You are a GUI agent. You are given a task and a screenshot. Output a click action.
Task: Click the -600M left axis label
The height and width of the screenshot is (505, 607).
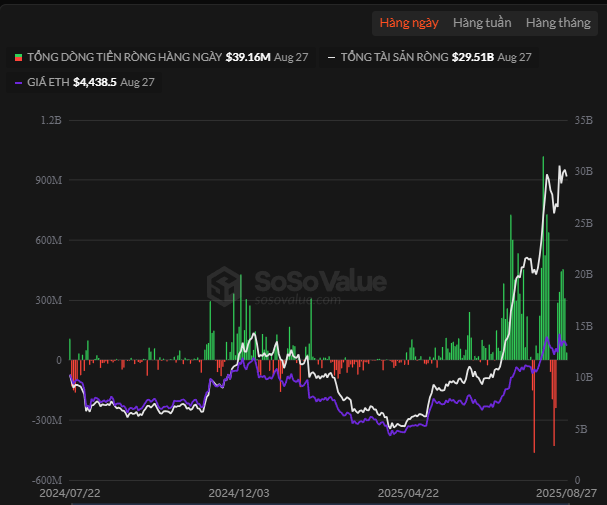click(x=47, y=480)
